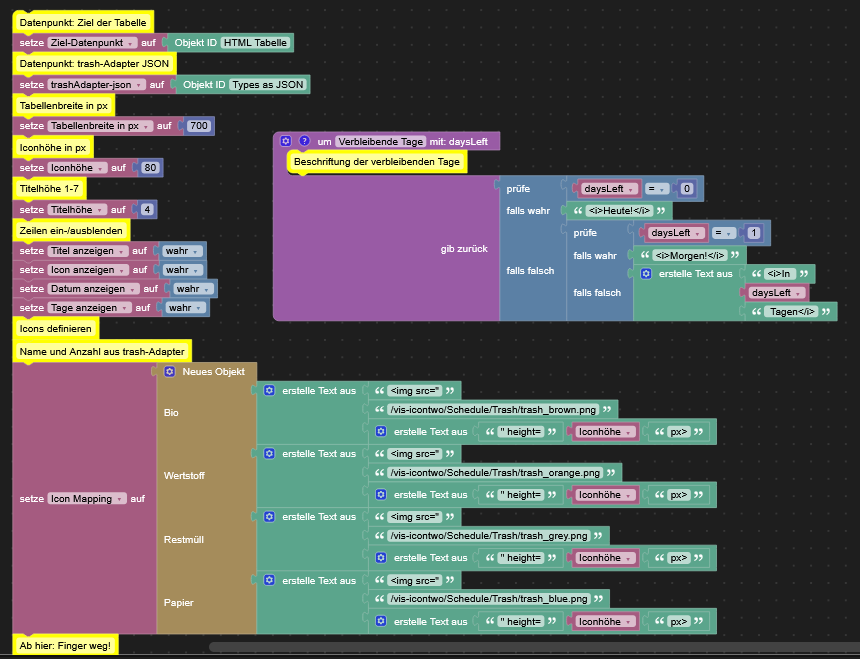This screenshot has width=860, height=659.
Task: Click the Bio key label in the object block
Action: click(x=171, y=412)
